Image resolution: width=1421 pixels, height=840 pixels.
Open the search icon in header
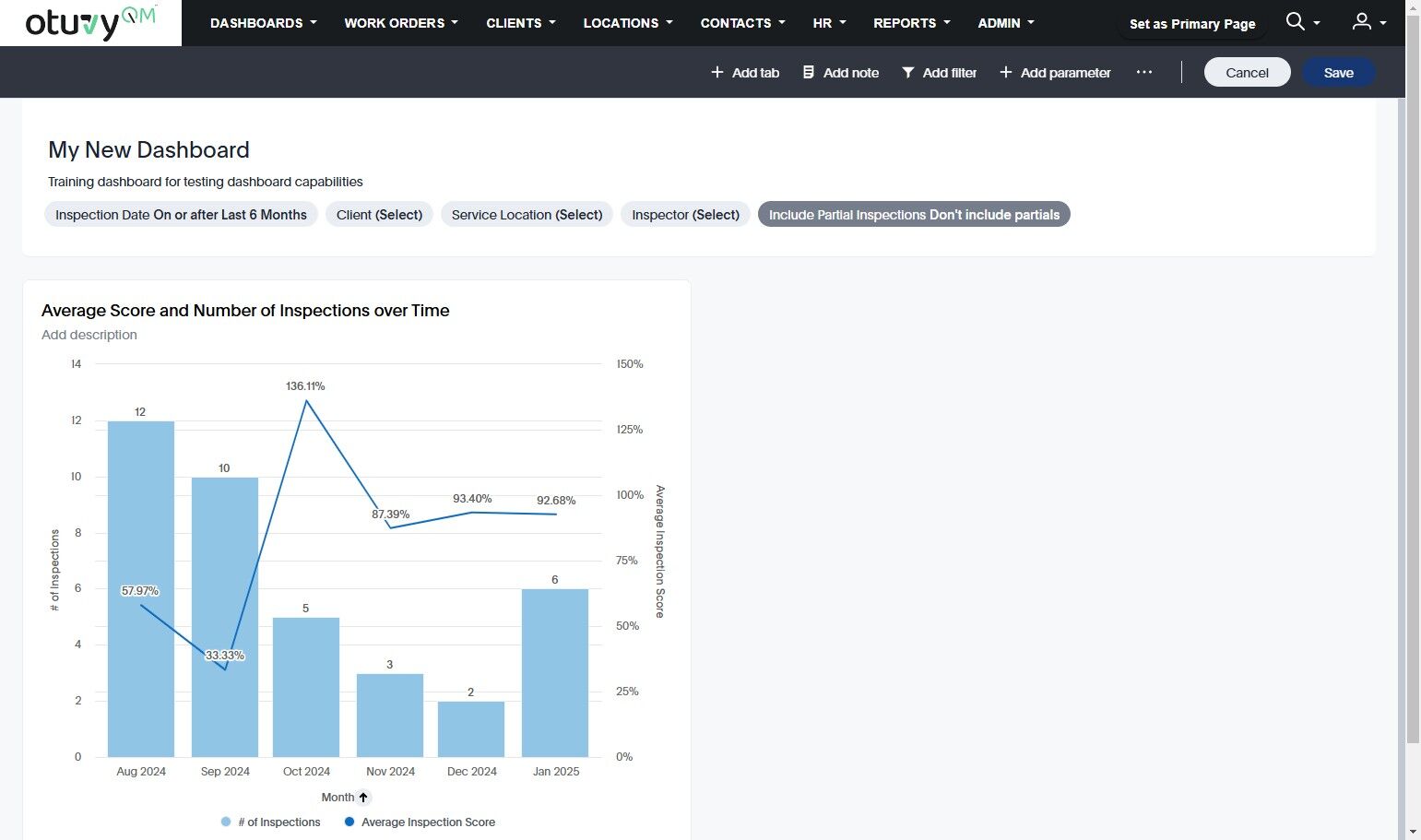(1296, 21)
